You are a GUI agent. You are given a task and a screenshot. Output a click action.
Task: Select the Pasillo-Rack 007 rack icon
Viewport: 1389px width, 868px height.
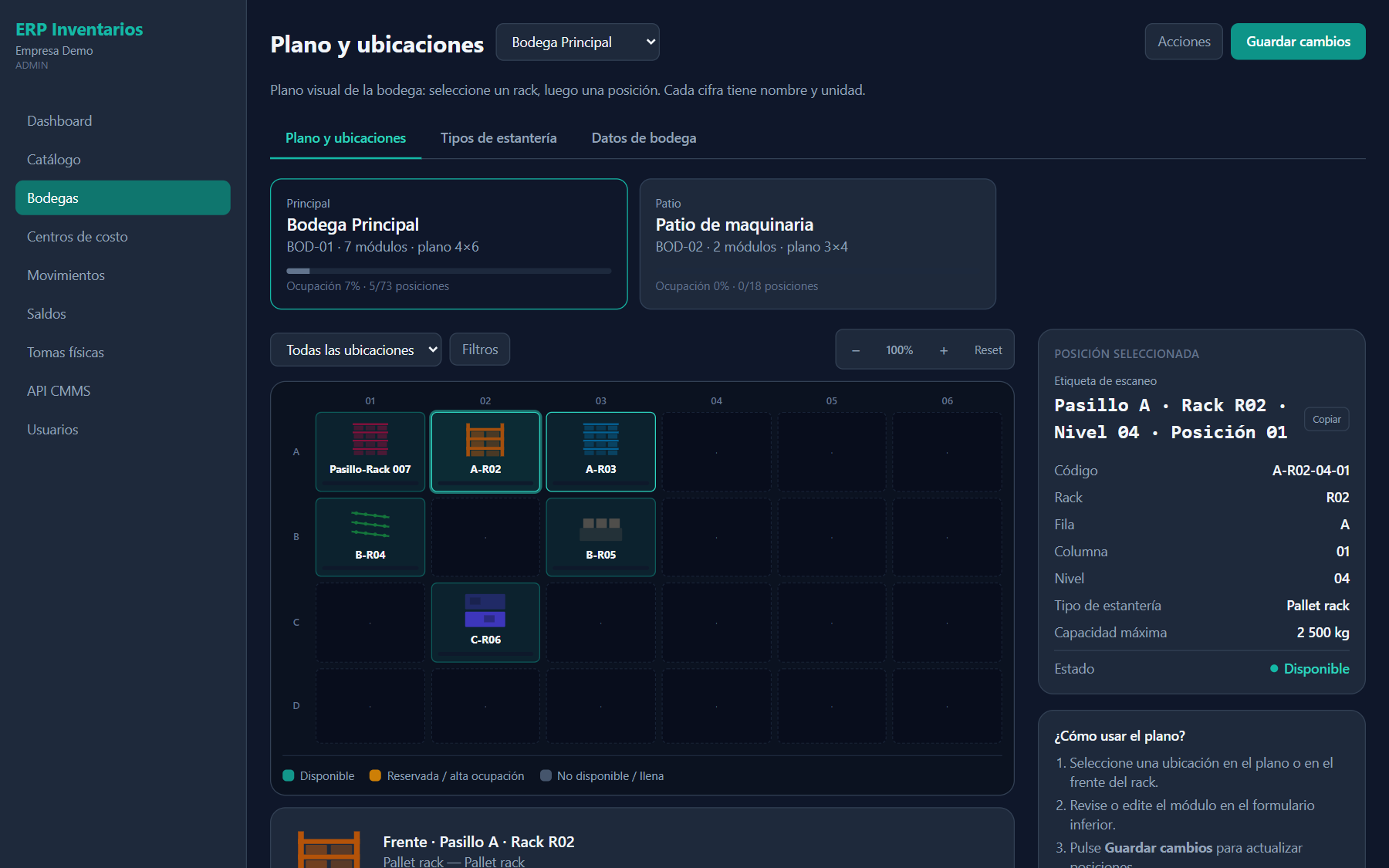370,439
